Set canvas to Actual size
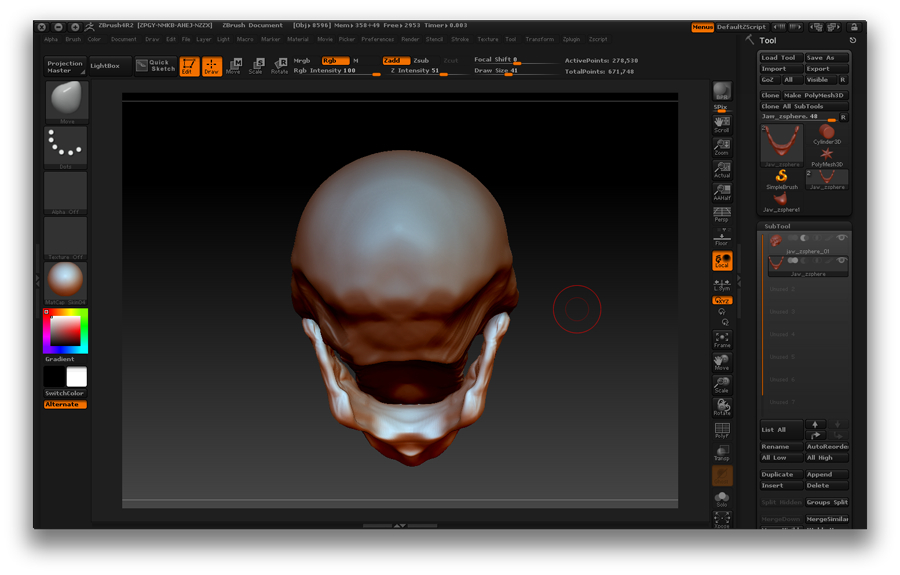This screenshot has height=575, width=900. pyautogui.click(x=721, y=170)
